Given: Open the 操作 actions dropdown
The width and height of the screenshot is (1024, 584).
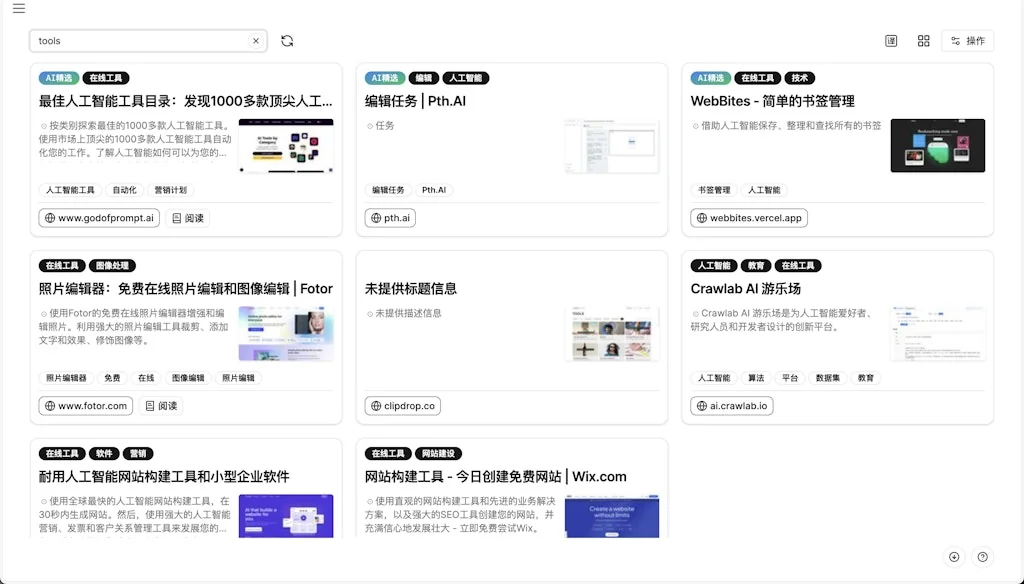Looking at the screenshot, I should pos(966,40).
